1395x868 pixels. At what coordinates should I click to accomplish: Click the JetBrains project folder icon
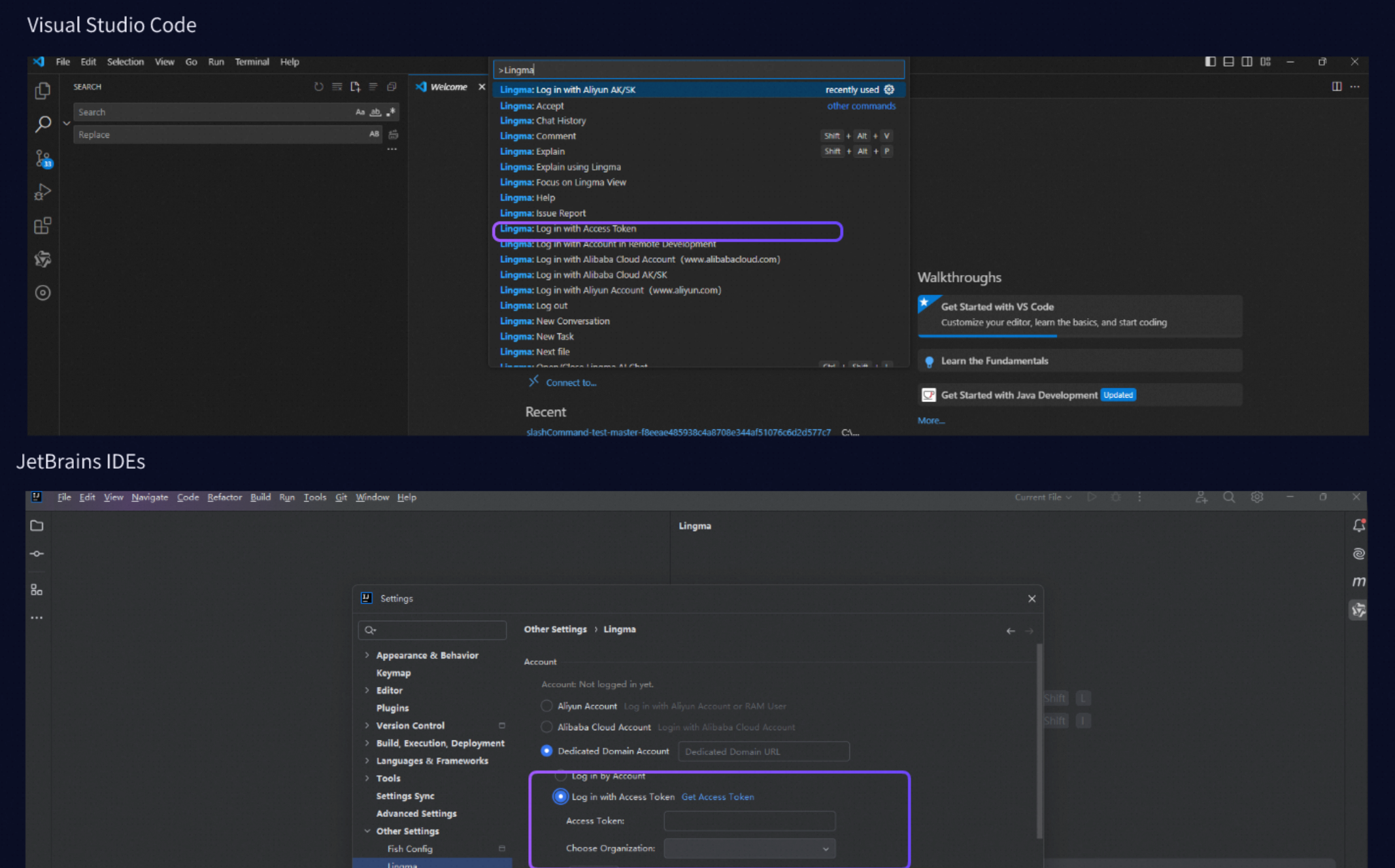37,526
